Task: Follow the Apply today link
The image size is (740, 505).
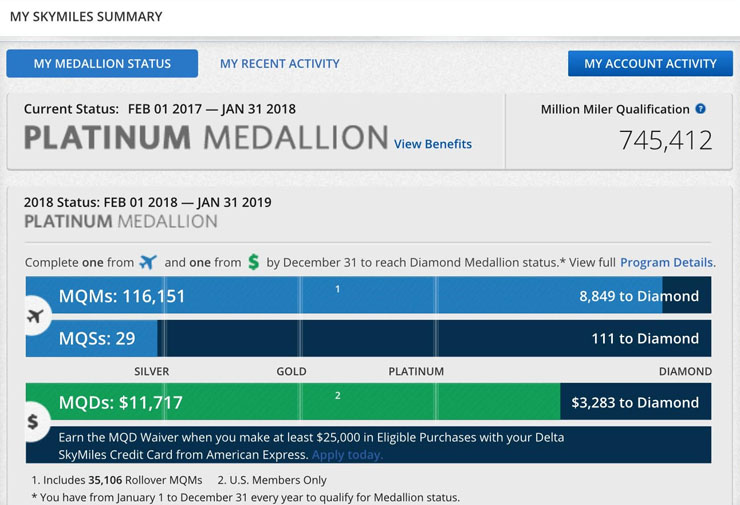Action: coord(347,455)
